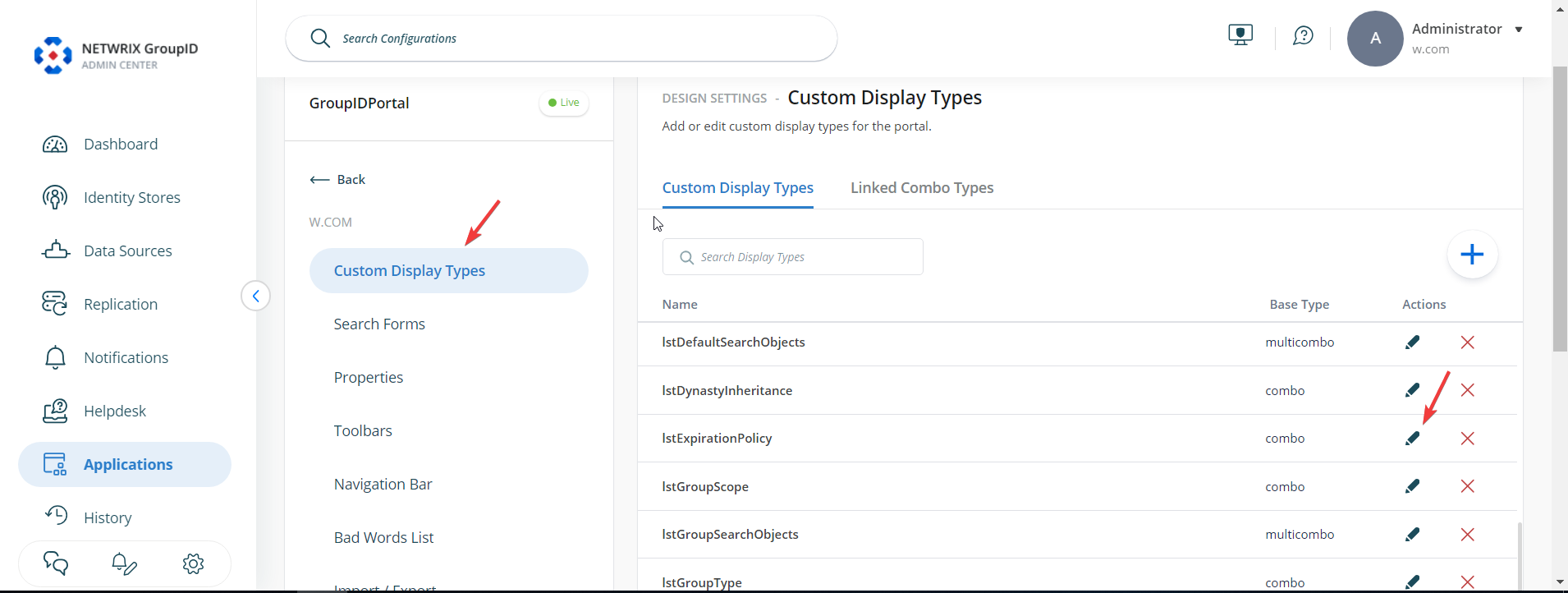This screenshot has height=593, width=1568.
Task: Click the Notifications bell icon
Action: [x=55, y=357]
